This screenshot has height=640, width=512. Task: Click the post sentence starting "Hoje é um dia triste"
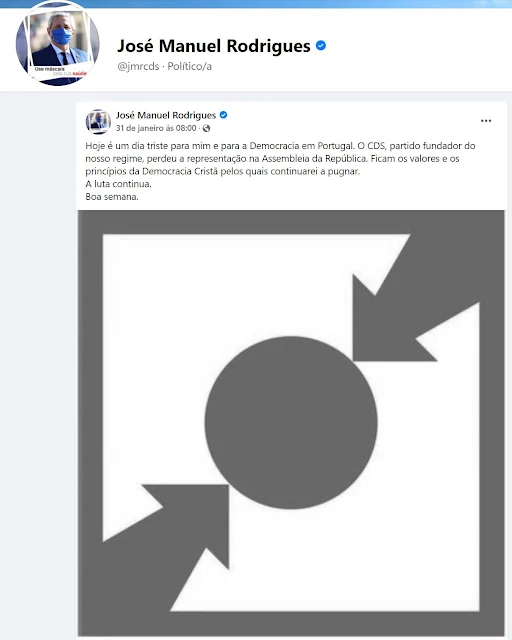point(220,146)
